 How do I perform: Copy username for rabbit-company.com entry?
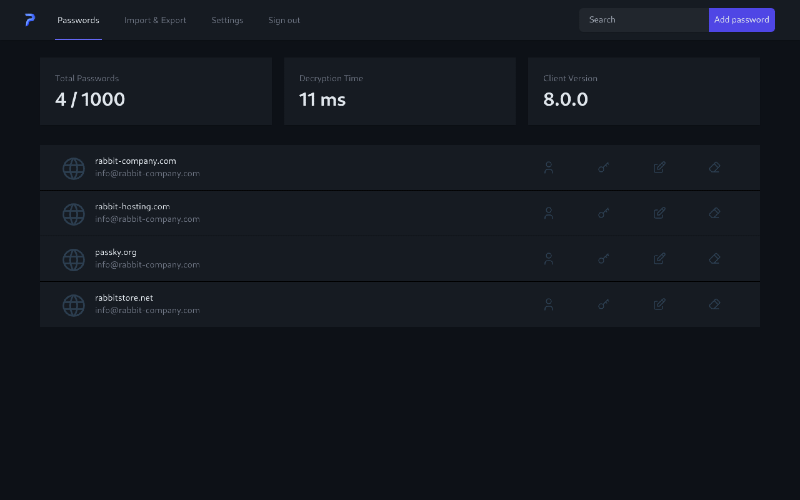coord(548,167)
